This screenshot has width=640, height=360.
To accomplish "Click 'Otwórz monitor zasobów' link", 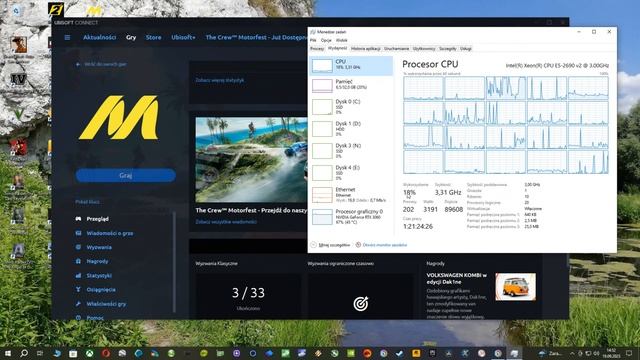I will 381,245.
